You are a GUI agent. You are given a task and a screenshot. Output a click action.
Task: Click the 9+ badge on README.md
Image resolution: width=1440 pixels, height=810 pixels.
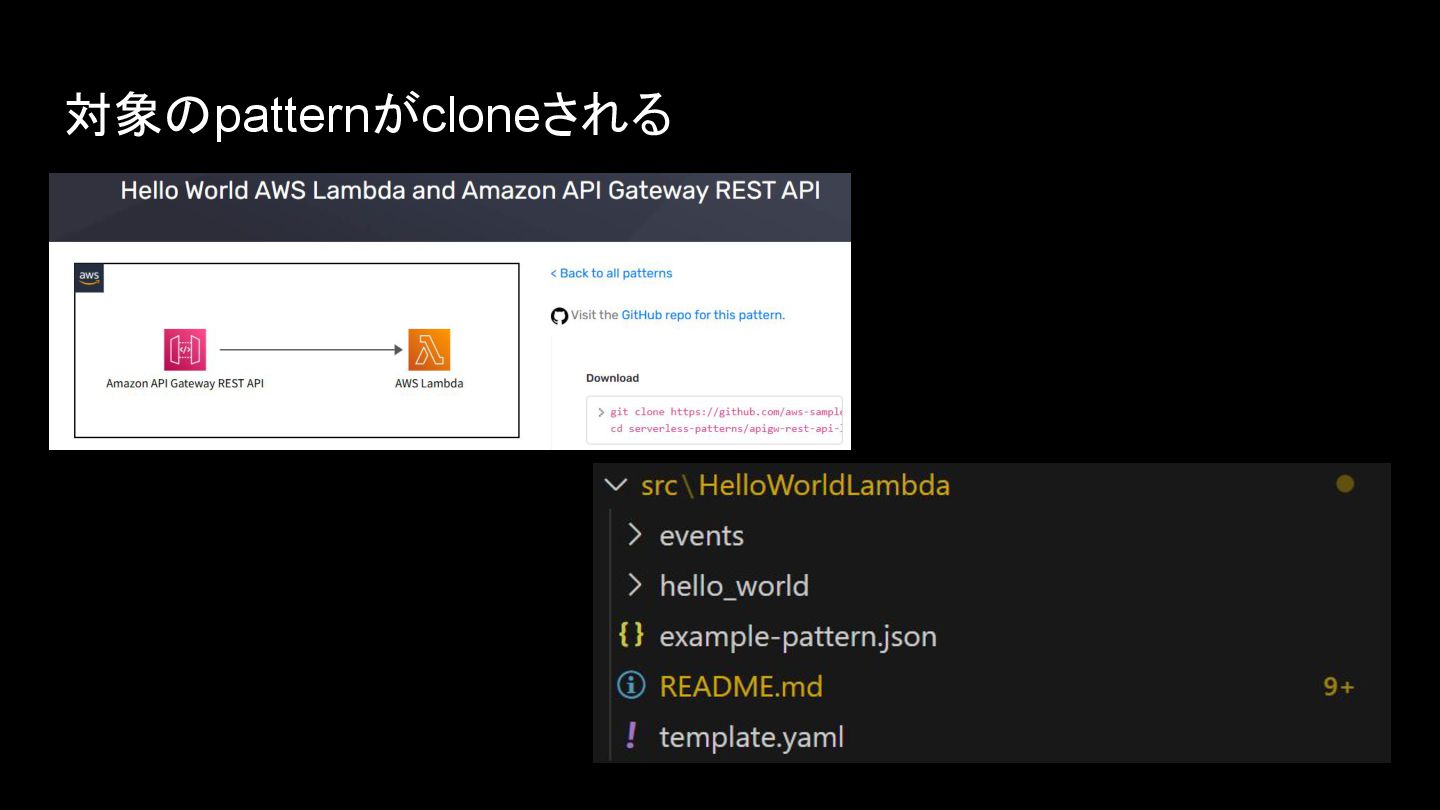click(1339, 687)
